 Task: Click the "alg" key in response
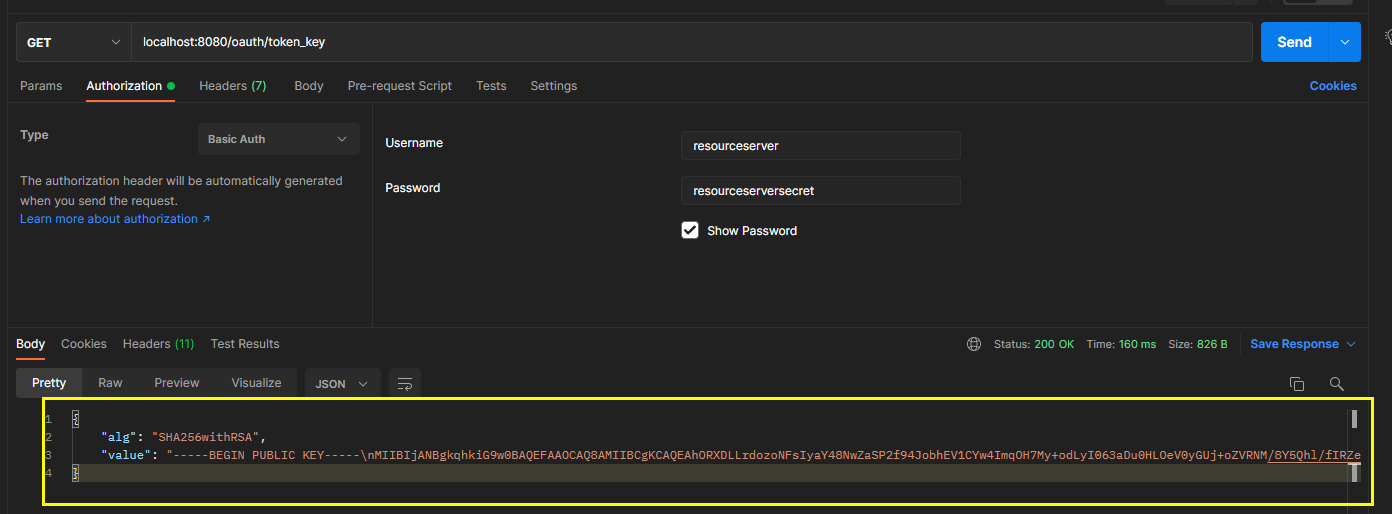pyautogui.click(x=117, y=437)
